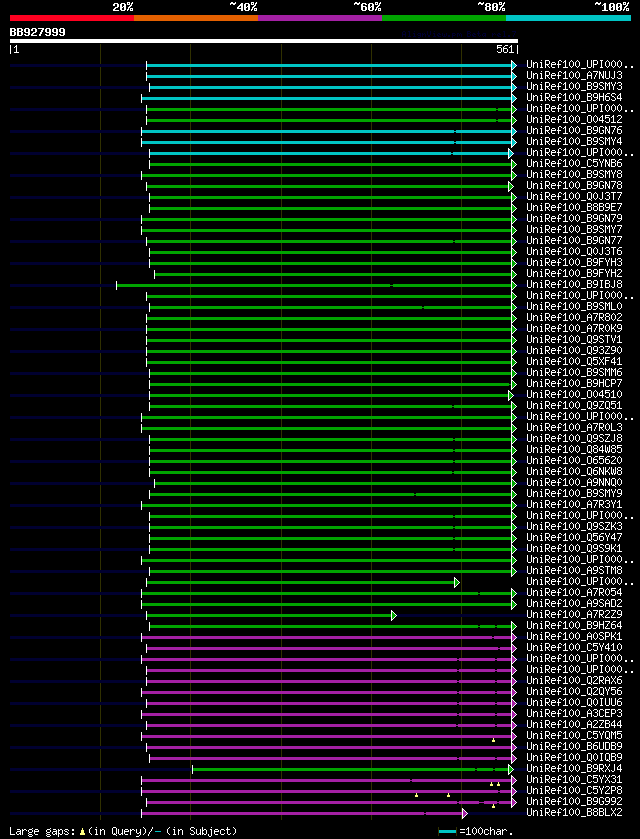Select UniRef100_Q9ZQ51 label
This screenshot has height=839, width=640.
(x=574, y=406)
